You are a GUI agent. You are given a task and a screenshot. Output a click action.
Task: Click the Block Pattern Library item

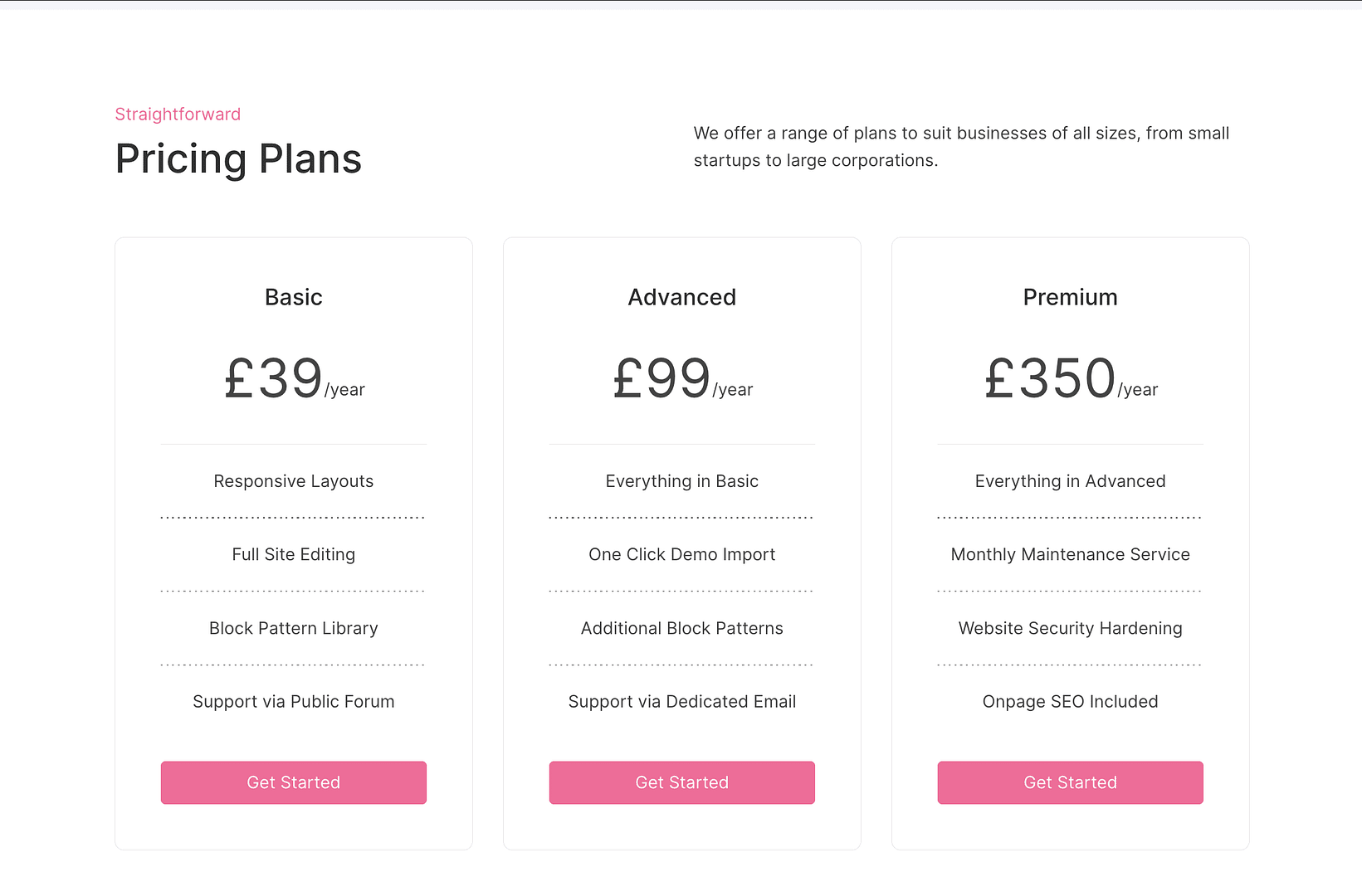pos(294,628)
